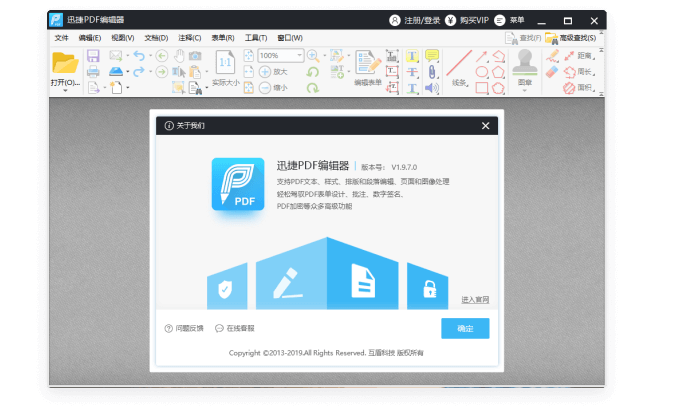Image resolution: width=692 pixels, height=410 pixels.
Task: Select the Distance (距离) measuring tool
Action: pos(579,56)
